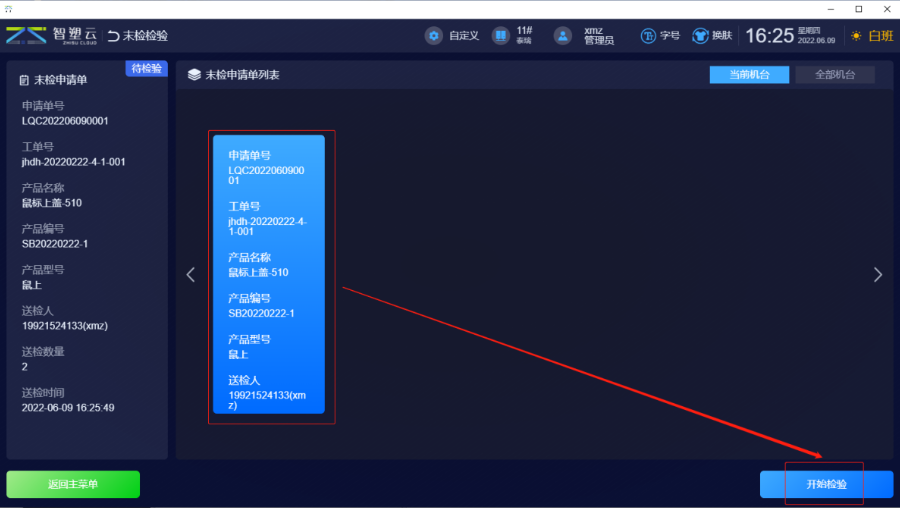Switch to the 全部机台 tab
Viewport: 900px width, 508px height.
coord(834,75)
